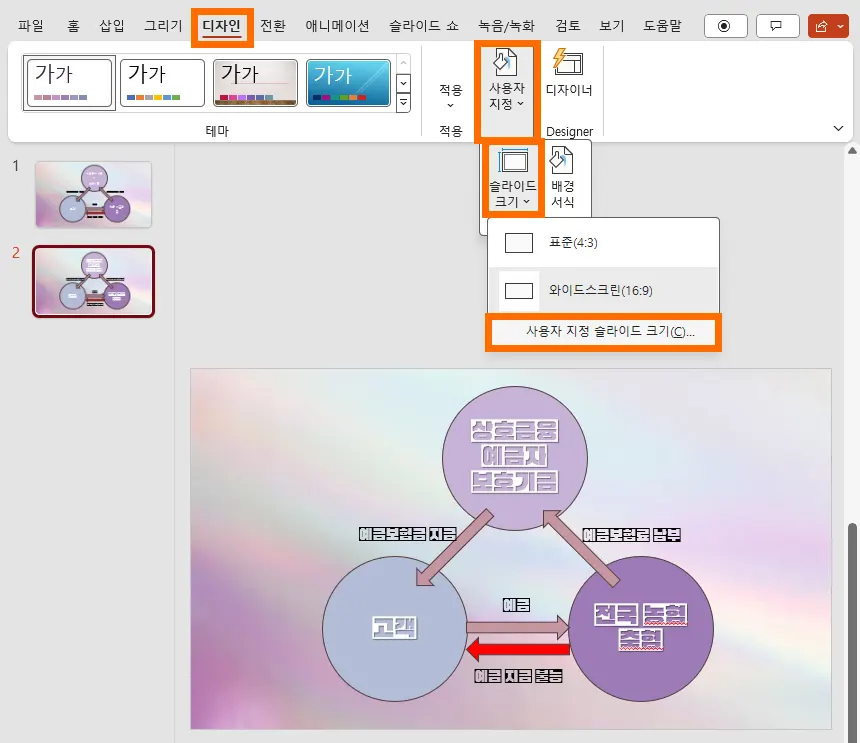Open the 삽입 ribbon tab
860x743 pixels.
[111, 26]
